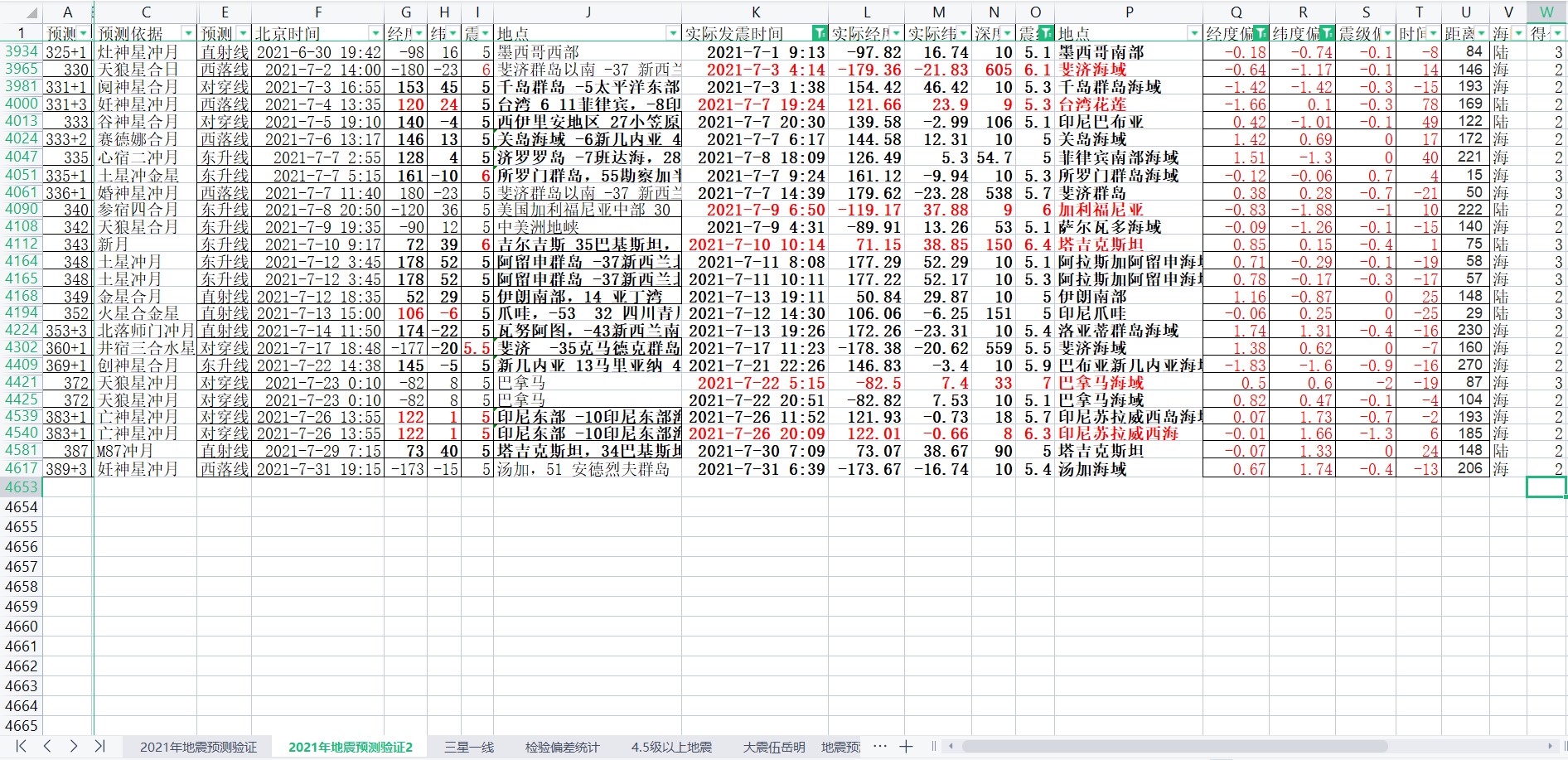
Task: Open active filter on column O 震级
Action: (1046, 33)
